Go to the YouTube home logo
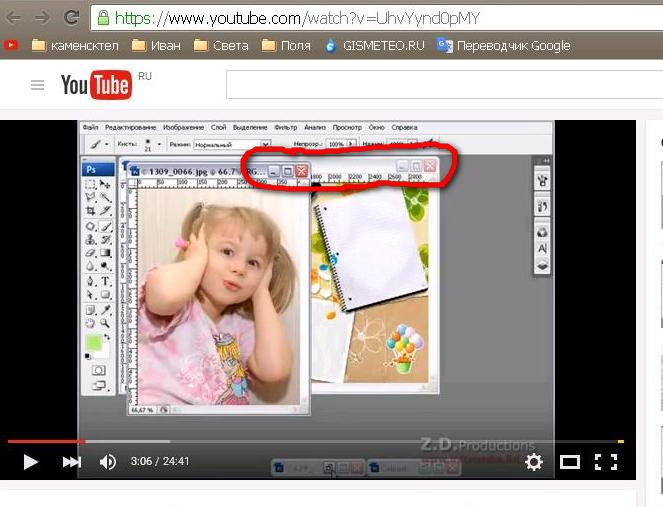The height and width of the screenshot is (507, 663). [96, 86]
